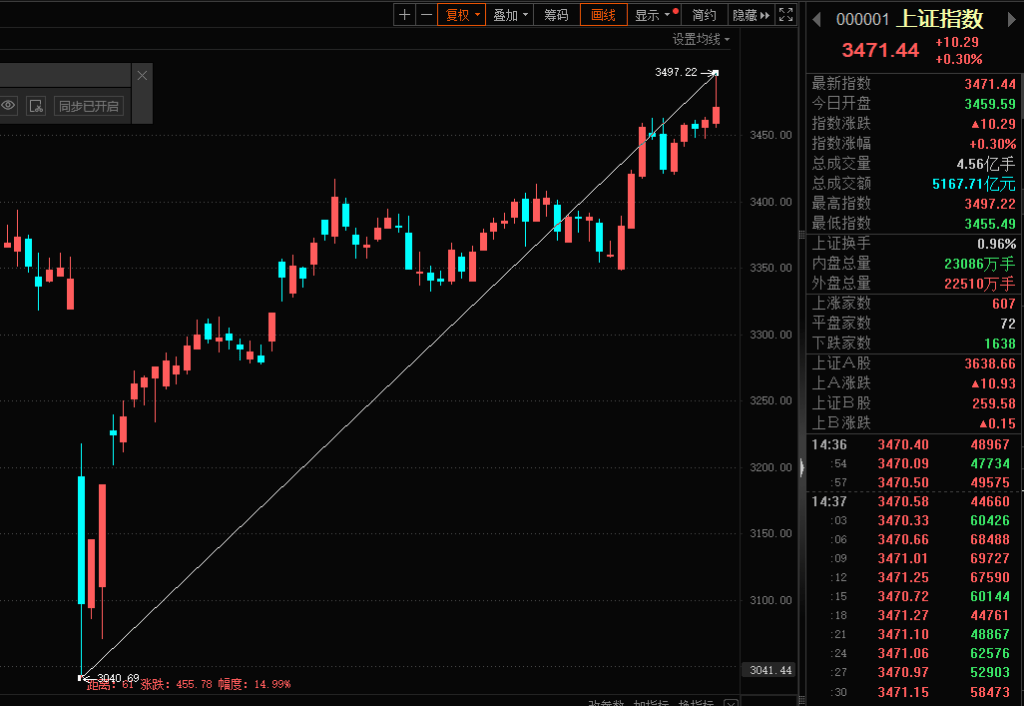This screenshot has width=1024, height=706.
Task: Click the 内盘总量 value 23086万手
Action: [980, 264]
